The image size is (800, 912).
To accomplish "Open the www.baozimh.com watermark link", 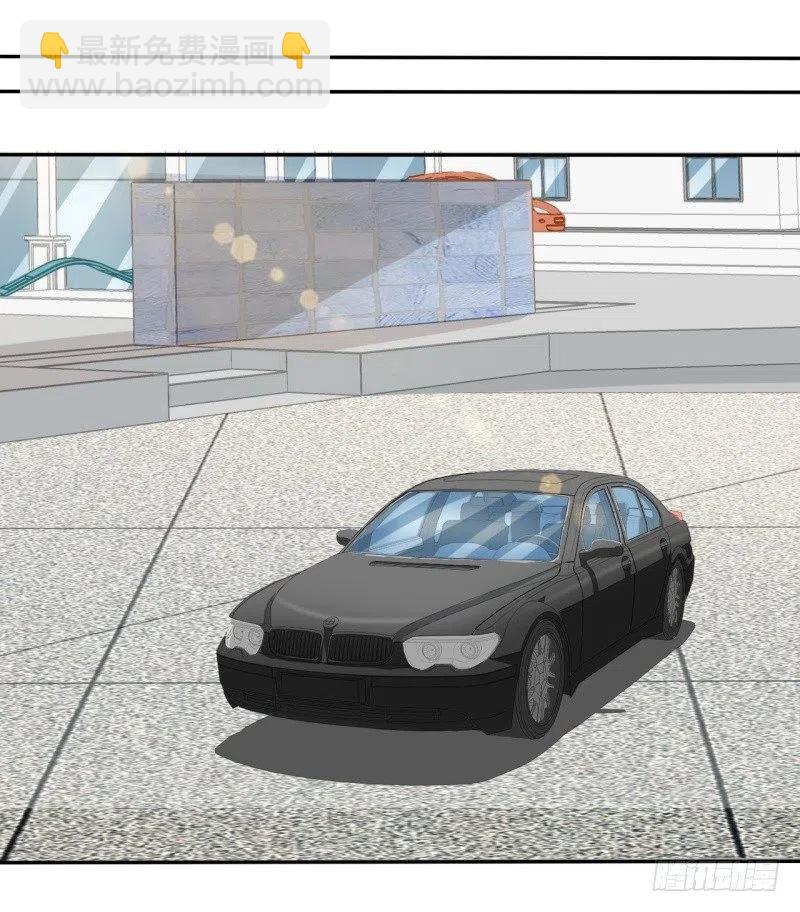I will (x=175, y=86).
